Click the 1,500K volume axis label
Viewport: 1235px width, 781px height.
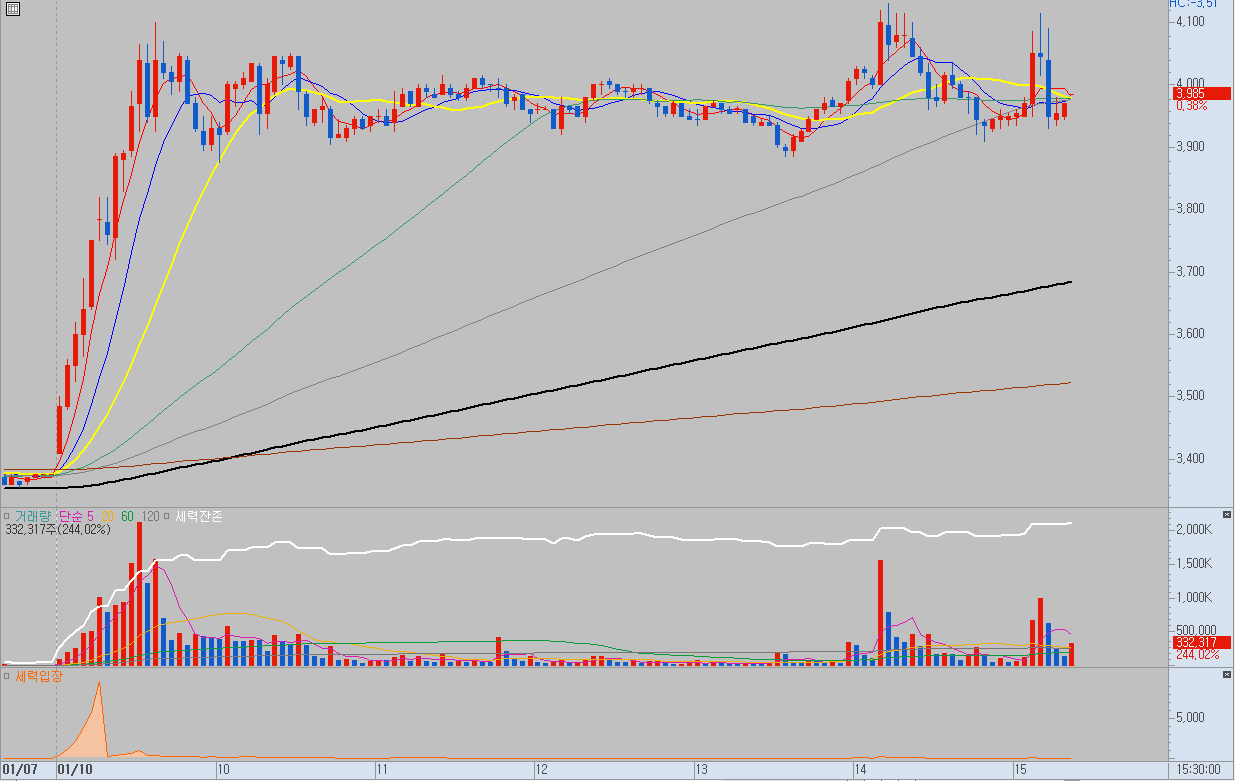1193,564
